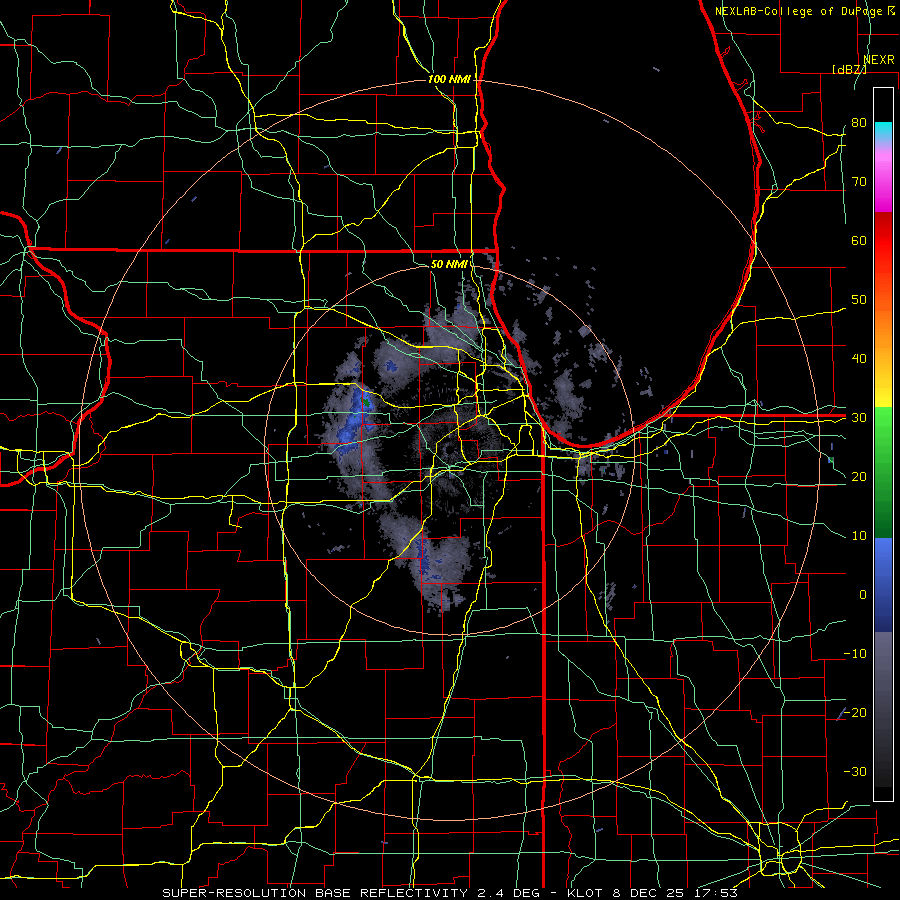Click the 20 dBZ scale value
The width and height of the screenshot is (900, 900).
[859, 476]
